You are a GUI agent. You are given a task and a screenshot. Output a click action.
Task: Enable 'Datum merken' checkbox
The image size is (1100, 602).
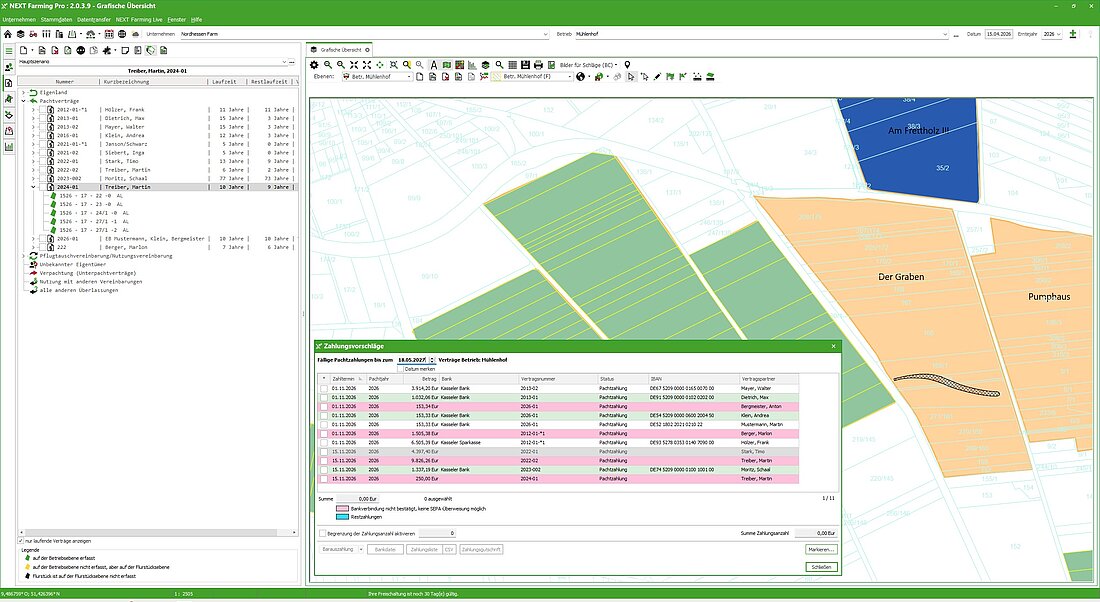400,369
